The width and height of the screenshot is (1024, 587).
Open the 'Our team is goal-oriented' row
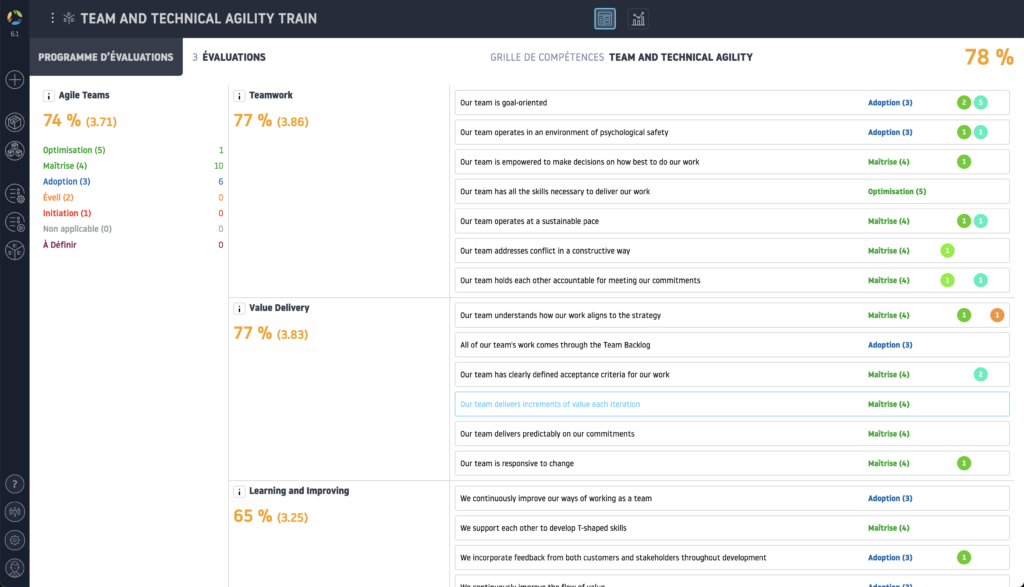[x=503, y=103]
